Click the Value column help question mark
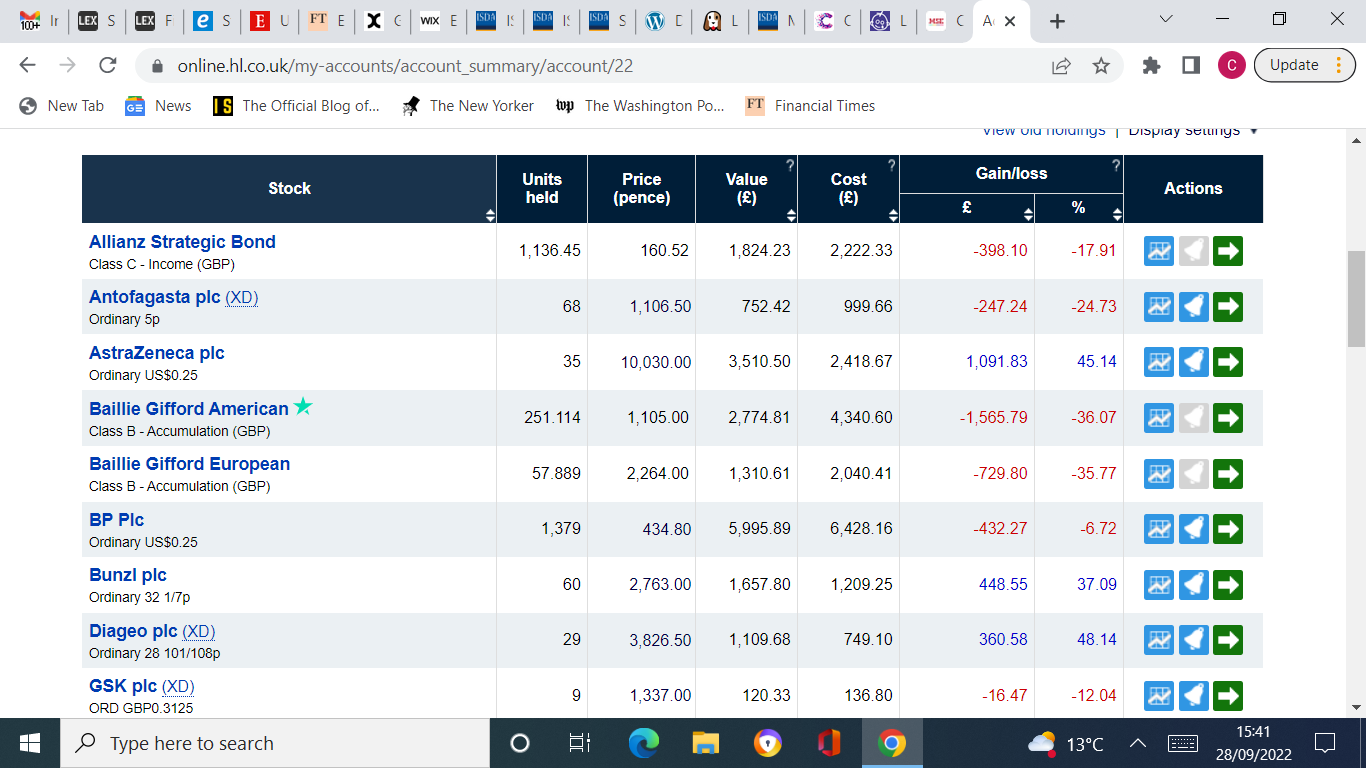Image resolution: width=1366 pixels, height=768 pixels. [790, 165]
